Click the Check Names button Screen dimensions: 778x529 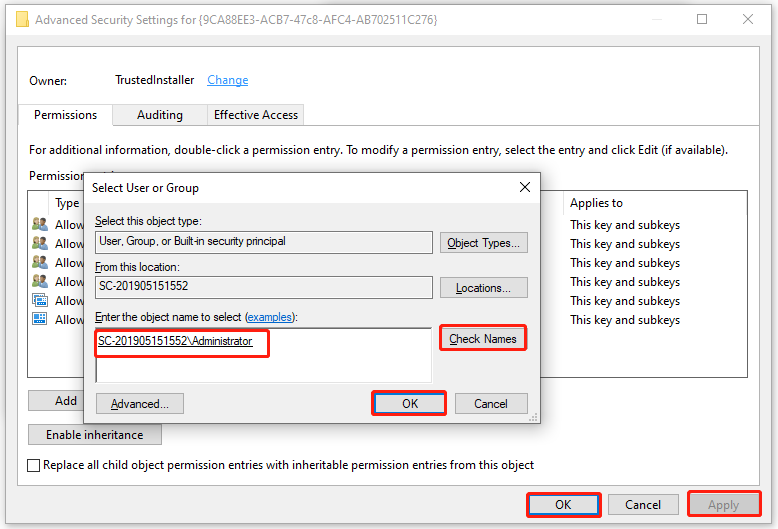pyautogui.click(x=483, y=339)
